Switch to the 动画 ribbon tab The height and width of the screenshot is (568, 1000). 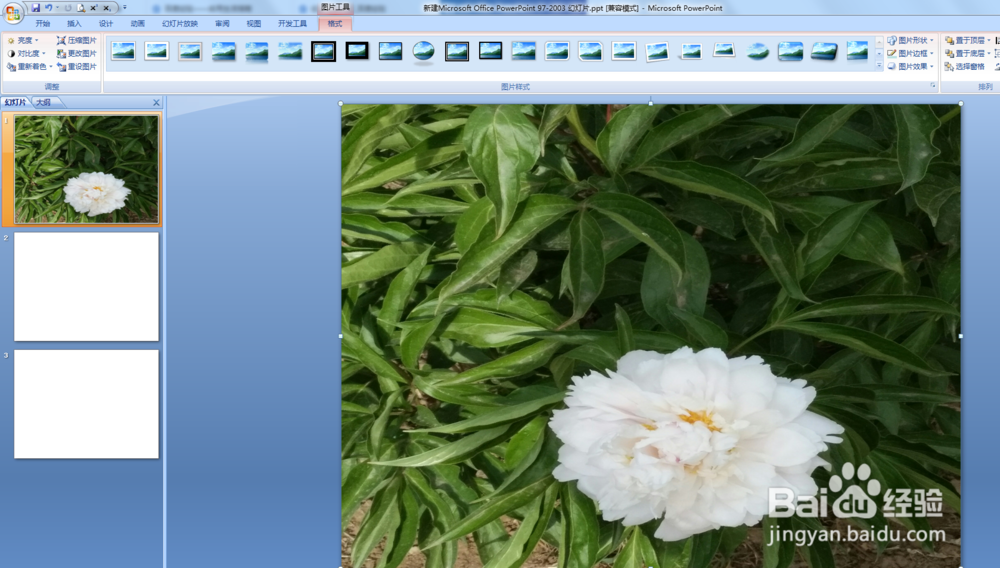(138, 24)
